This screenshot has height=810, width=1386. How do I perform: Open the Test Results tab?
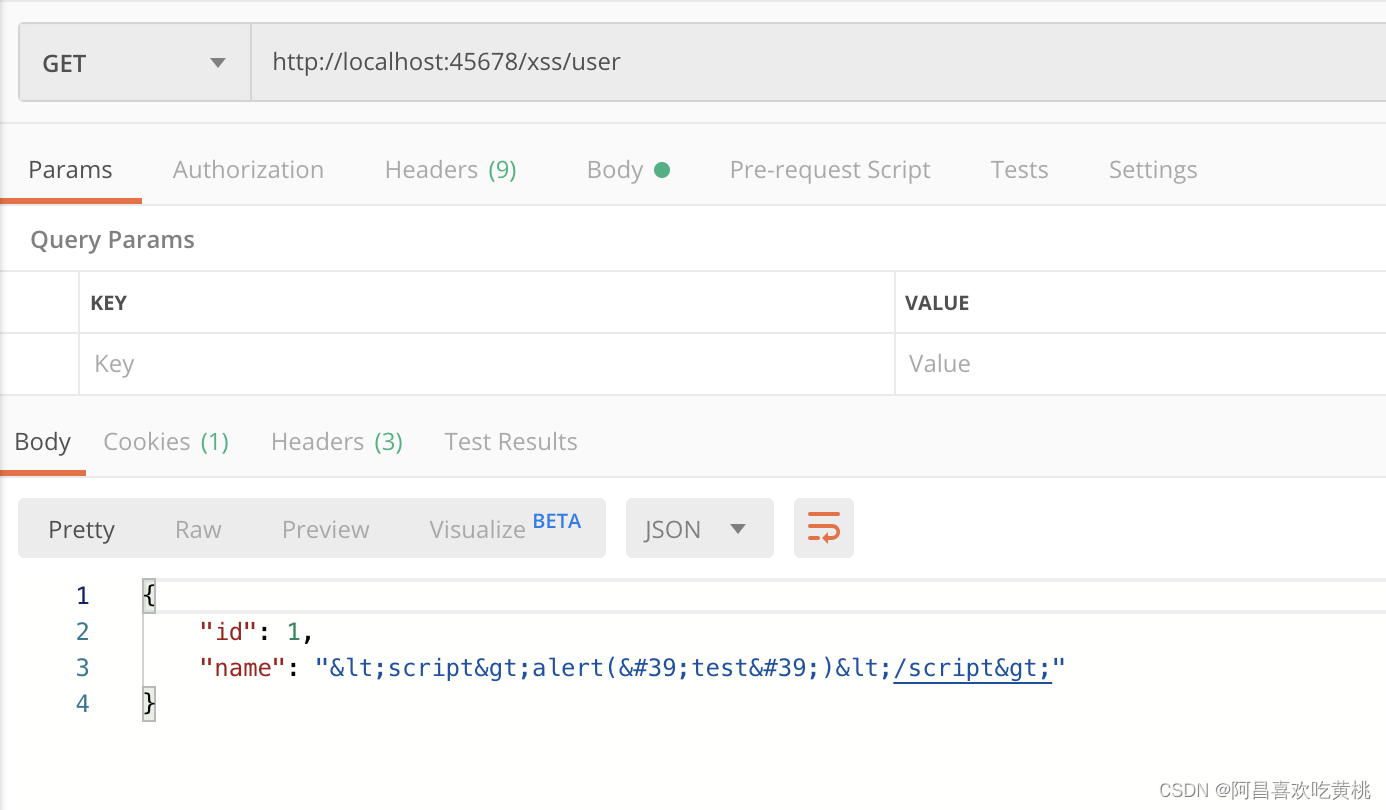click(511, 442)
